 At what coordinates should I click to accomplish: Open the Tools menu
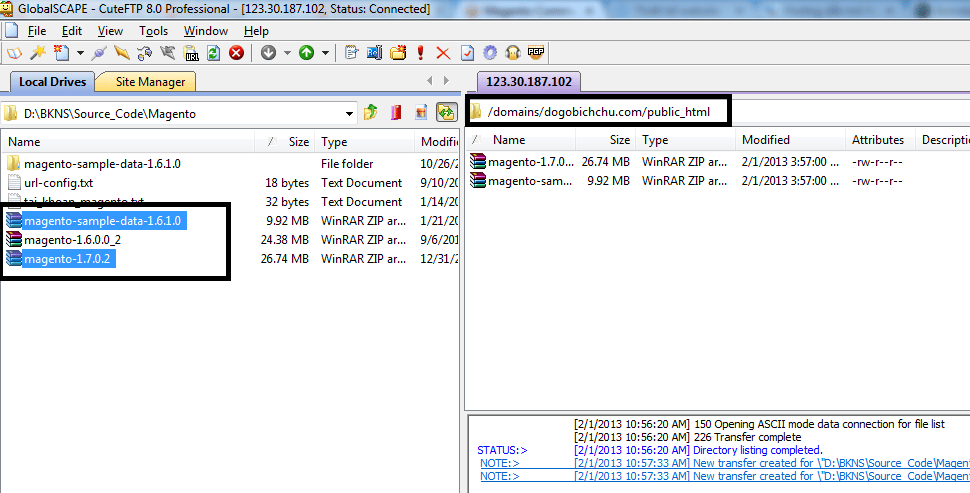point(153,31)
